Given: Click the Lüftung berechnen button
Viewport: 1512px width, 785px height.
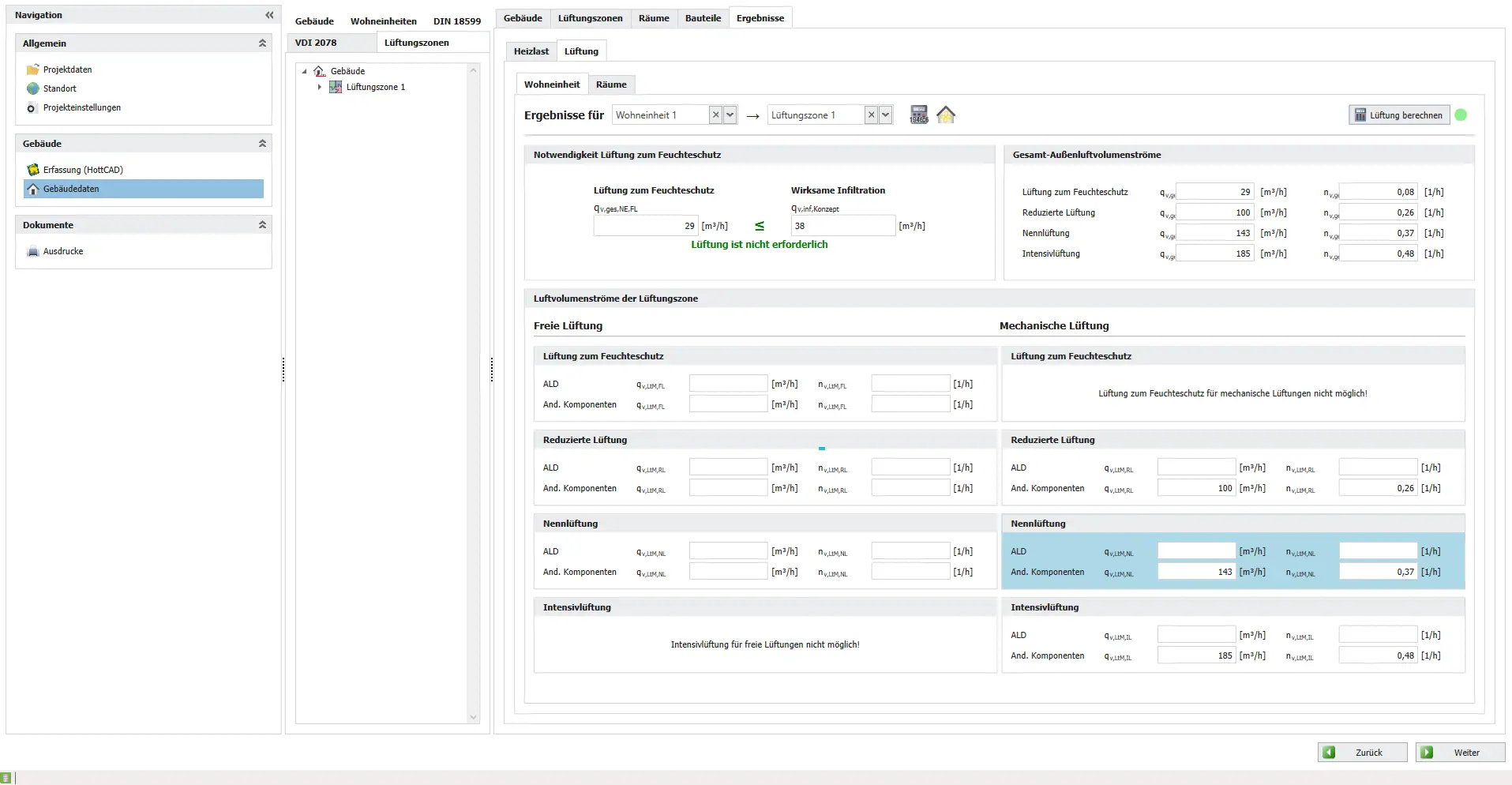Looking at the screenshot, I should pos(1398,115).
